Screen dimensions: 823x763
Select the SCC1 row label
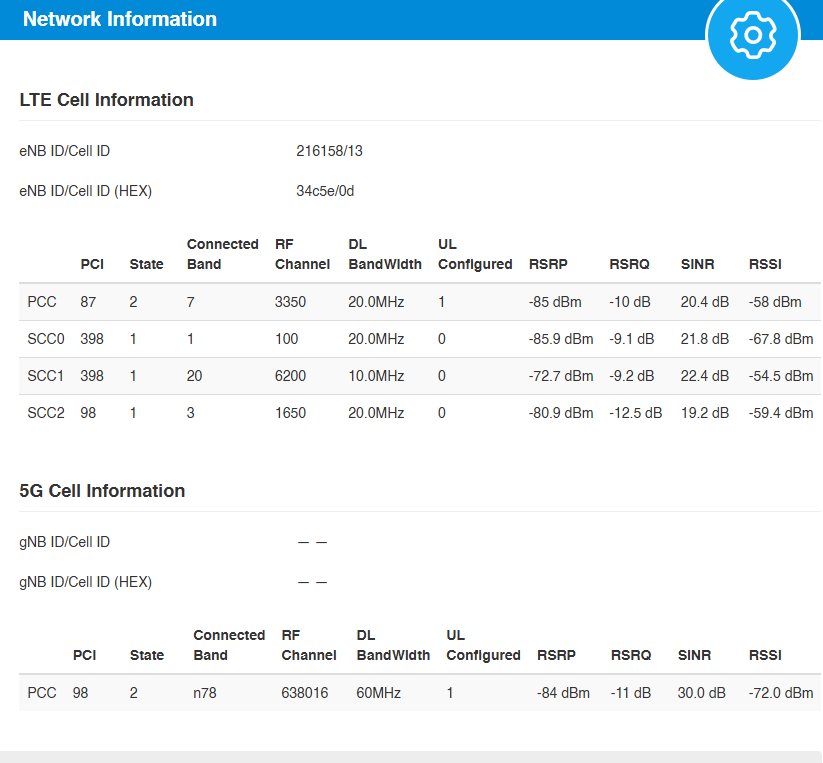click(x=46, y=376)
